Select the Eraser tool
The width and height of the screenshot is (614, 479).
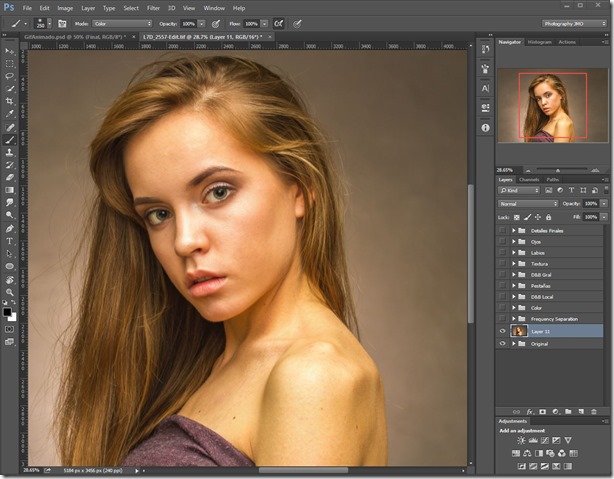(x=9, y=177)
